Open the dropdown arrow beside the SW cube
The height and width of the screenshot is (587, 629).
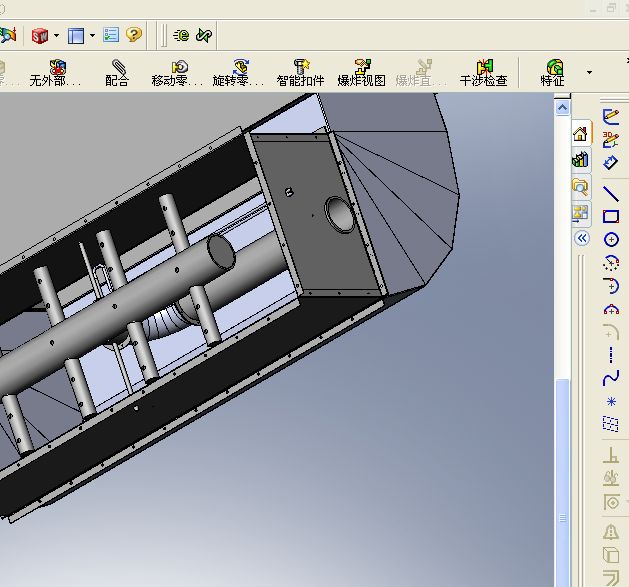click(56, 35)
